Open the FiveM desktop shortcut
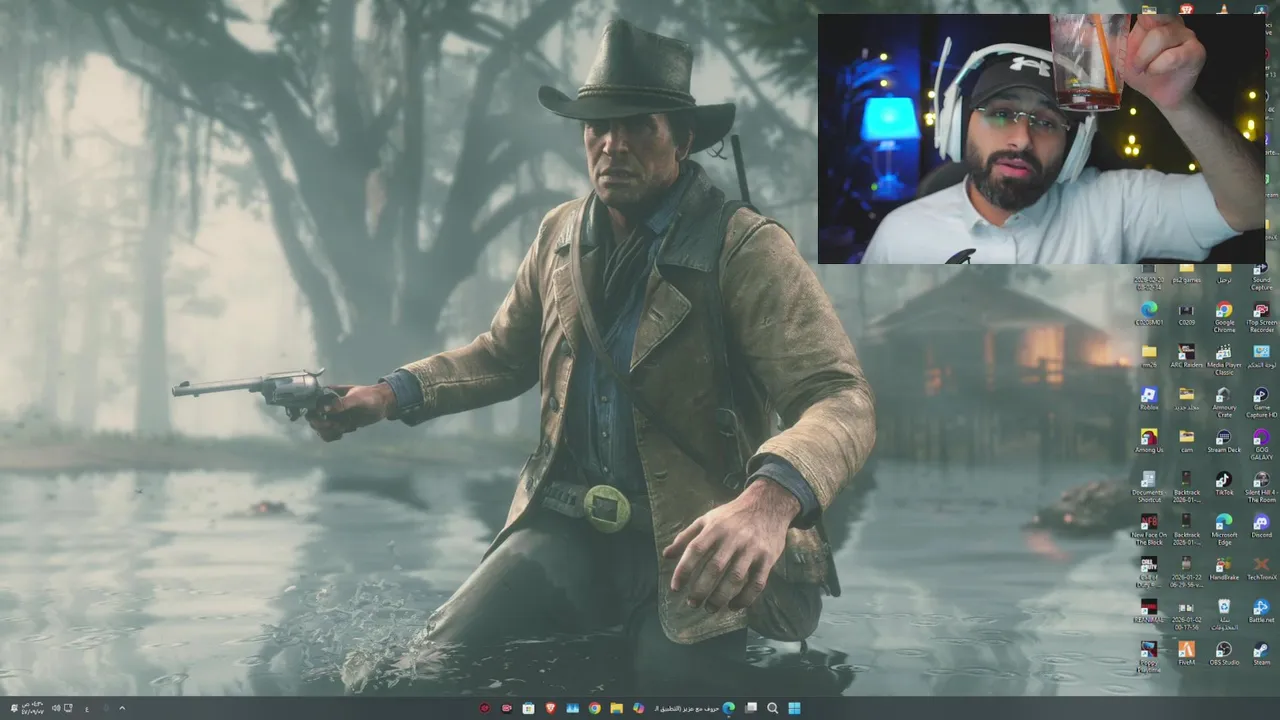 tap(1186, 653)
